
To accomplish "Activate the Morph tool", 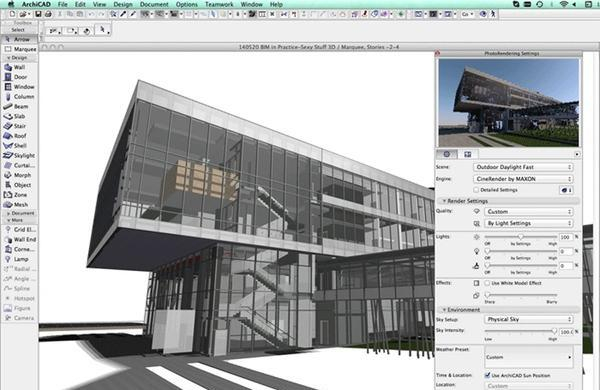I will pos(19,175).
